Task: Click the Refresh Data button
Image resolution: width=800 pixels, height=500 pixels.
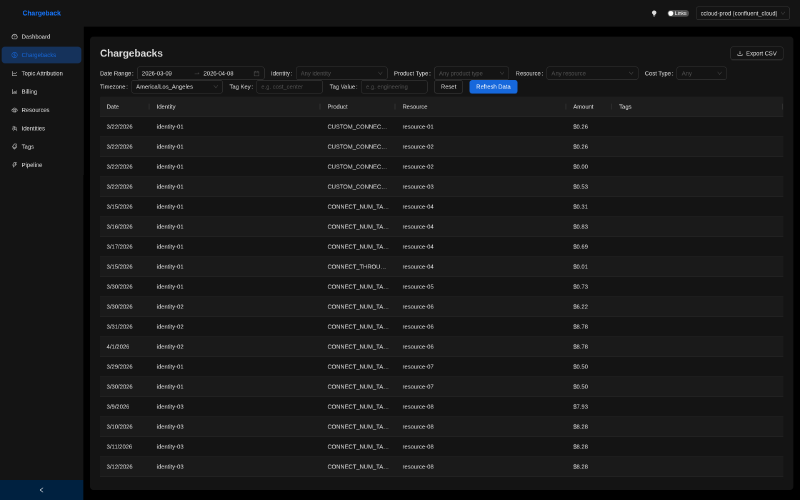Action: point(493,87)
